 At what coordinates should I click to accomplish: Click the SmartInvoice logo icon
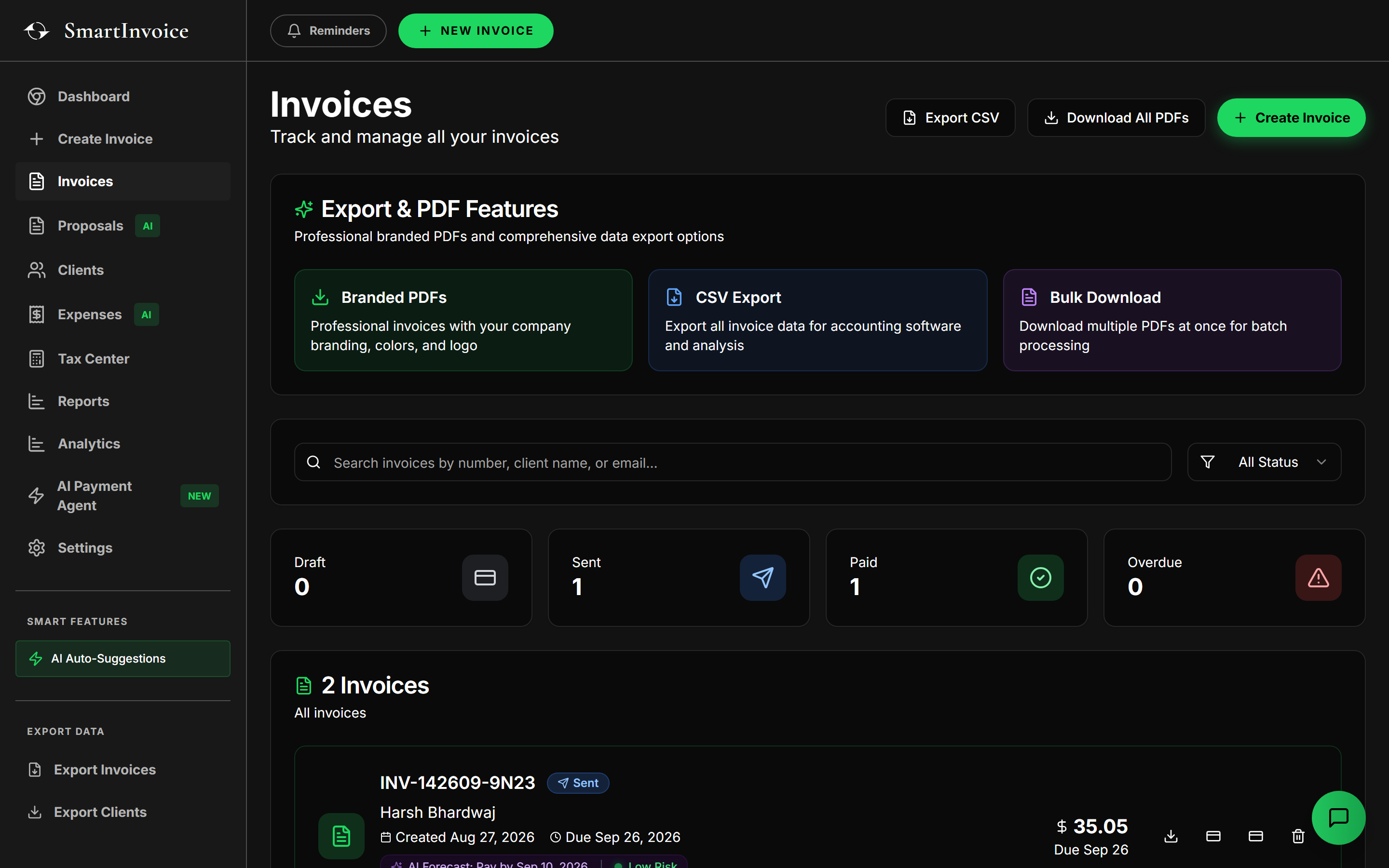[37, 30]
